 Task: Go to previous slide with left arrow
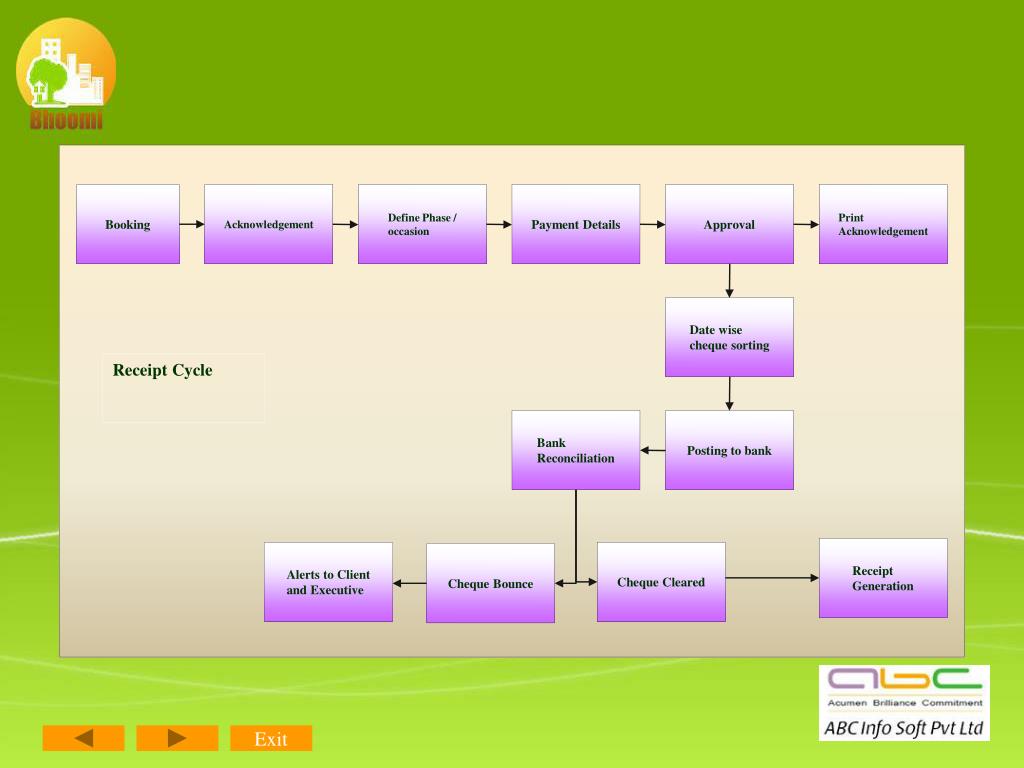point(84,738)
